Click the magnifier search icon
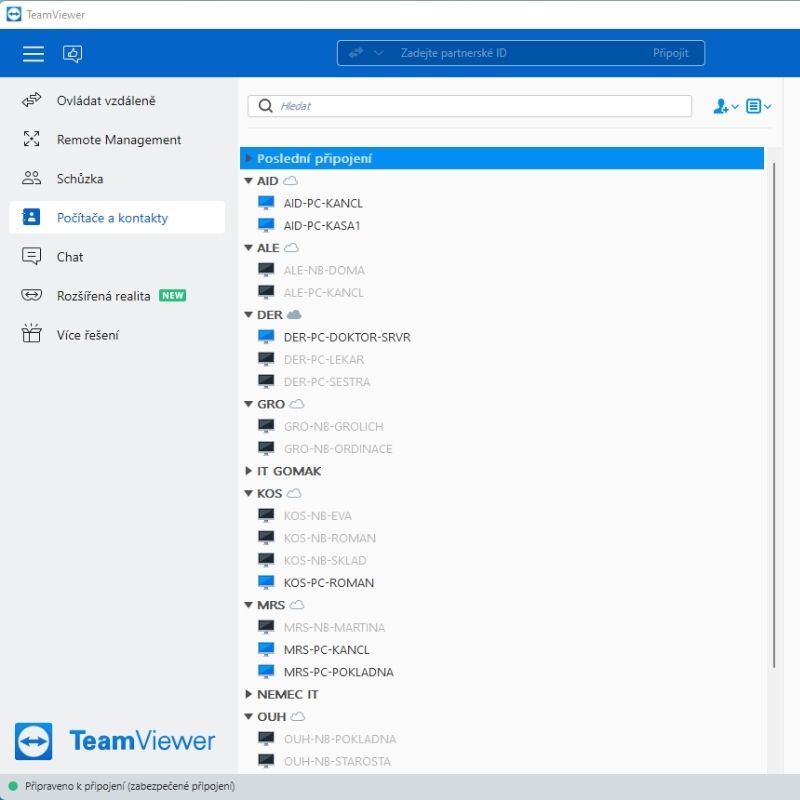800x800 pixels. point(265,106)
